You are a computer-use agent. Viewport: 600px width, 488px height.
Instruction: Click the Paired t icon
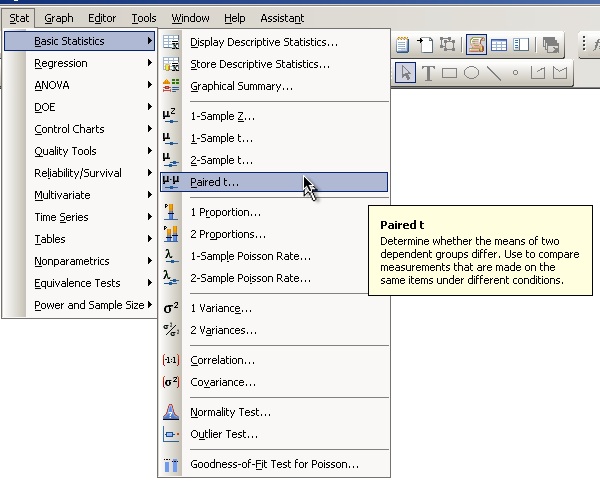coord(171,182)
